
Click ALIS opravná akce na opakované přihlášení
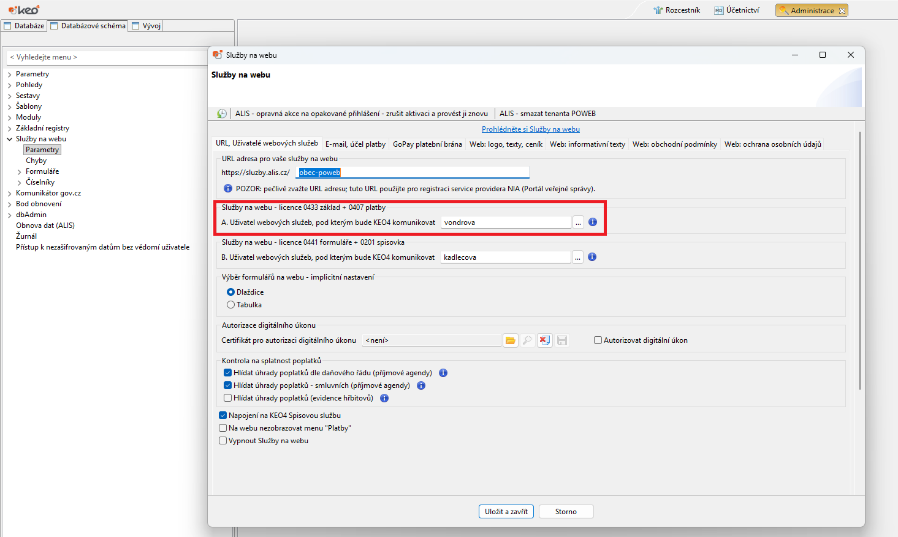[x=361, y=113]
